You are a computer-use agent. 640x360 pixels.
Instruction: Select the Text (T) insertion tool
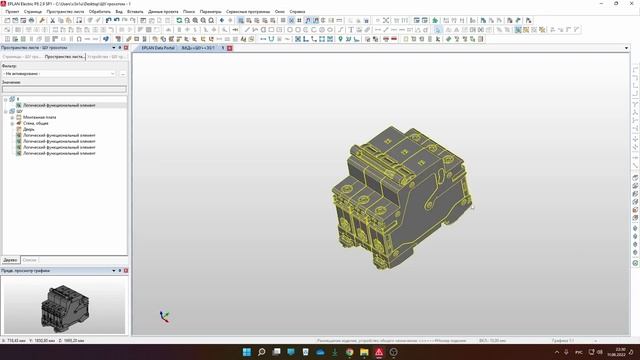(x=351, y=30)
